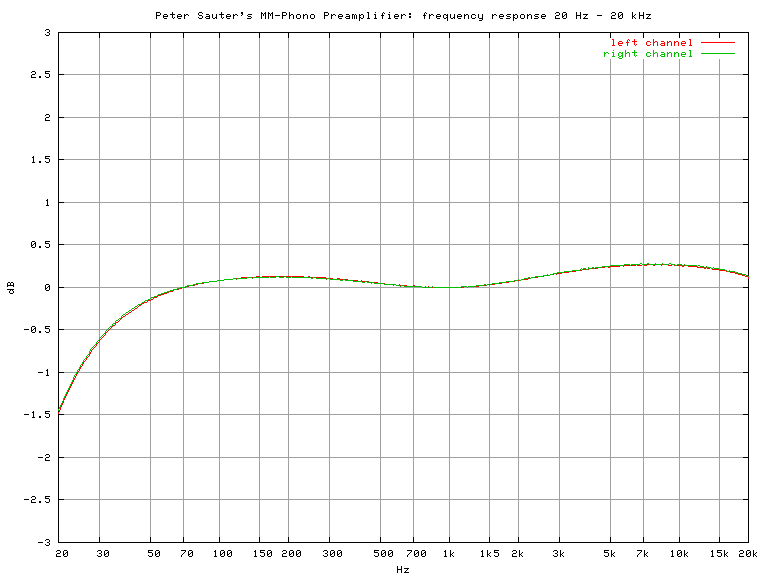Click the '20' frequency tick label

[61, 553]
